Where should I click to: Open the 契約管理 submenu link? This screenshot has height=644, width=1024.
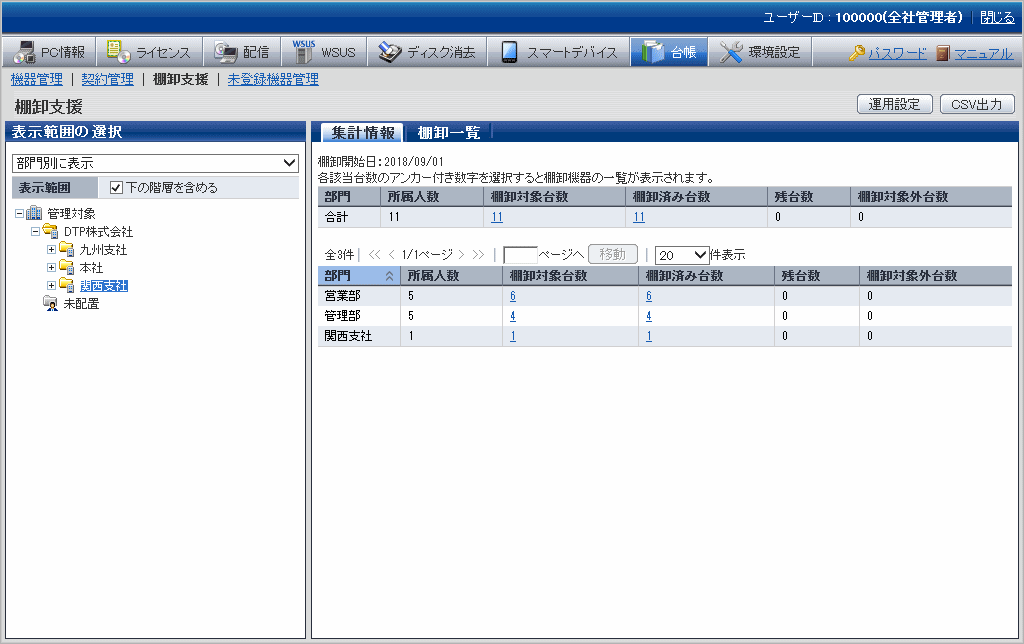tap(107, 79)
